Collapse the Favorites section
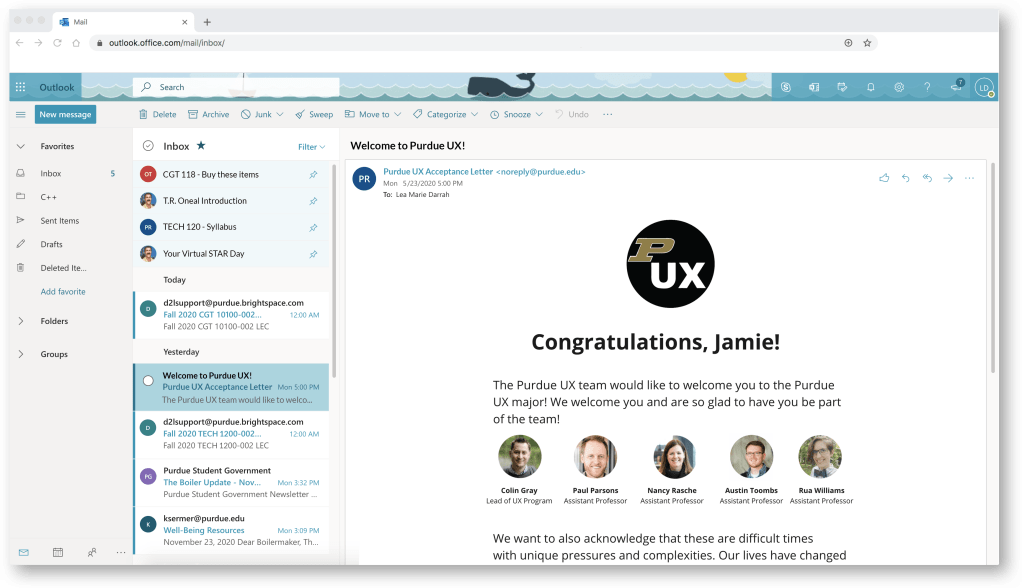 tap(21, 146)
